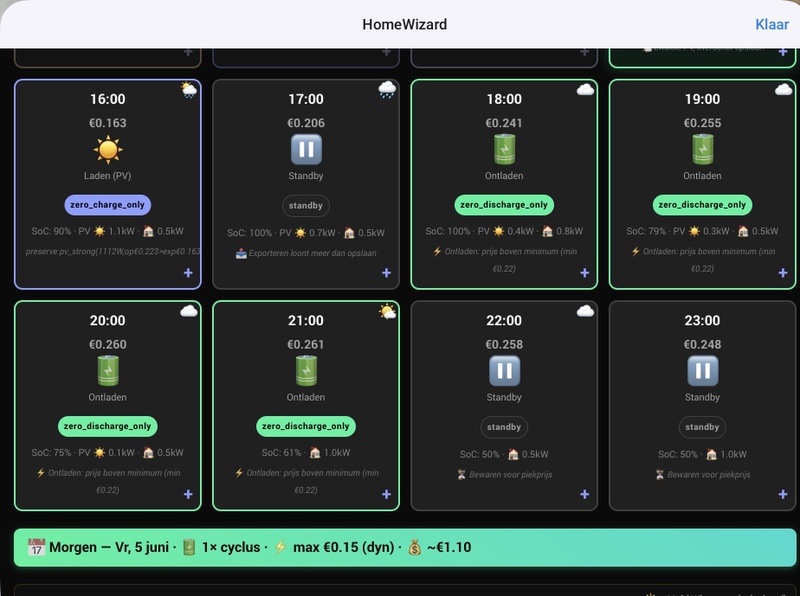Click the pause Standby icon at 23:00
The image size is (800, 596).
703,371
